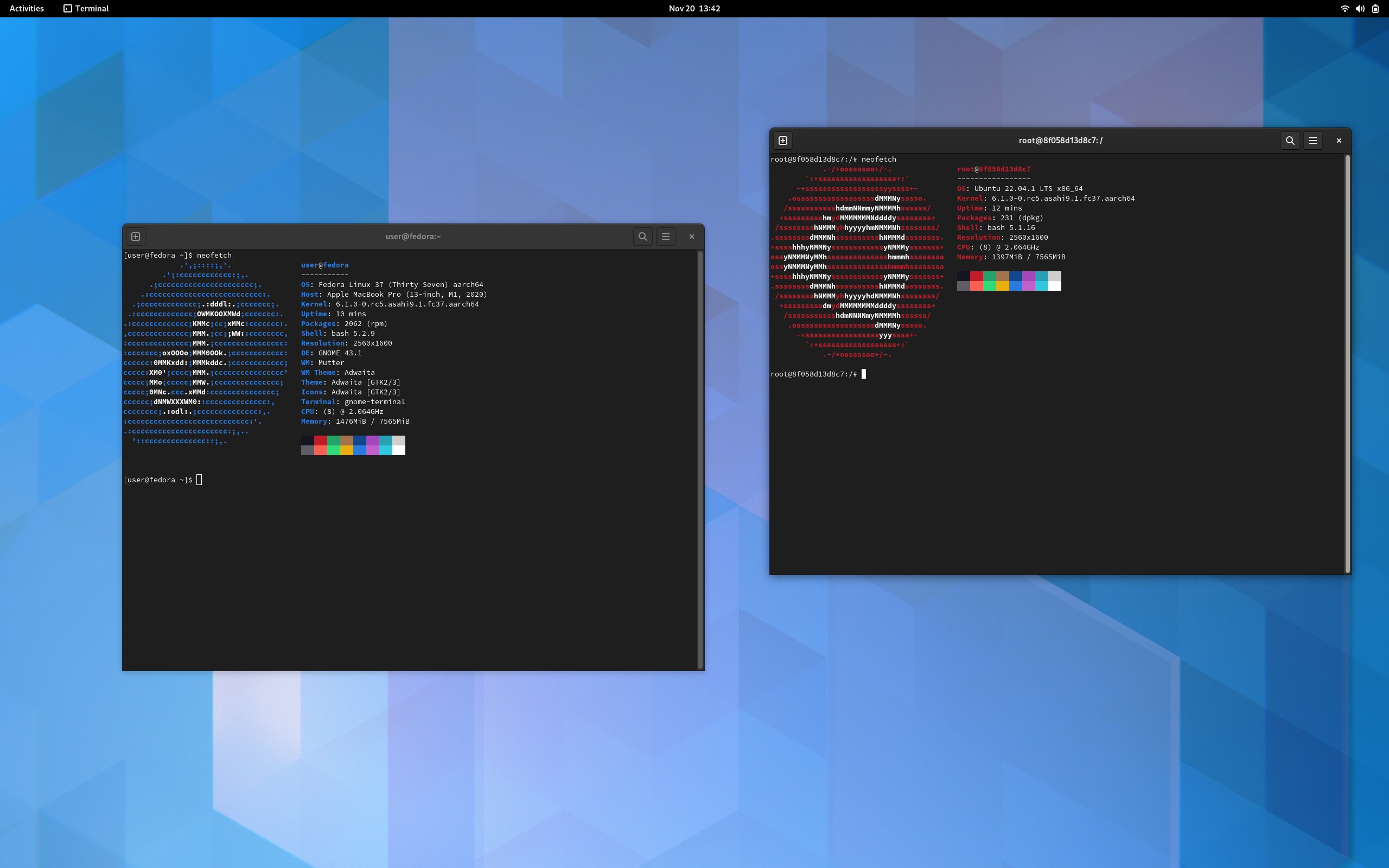1389x868 pixels.
Task: Click the user@fedora window title bar
Action: coord(413,237)
